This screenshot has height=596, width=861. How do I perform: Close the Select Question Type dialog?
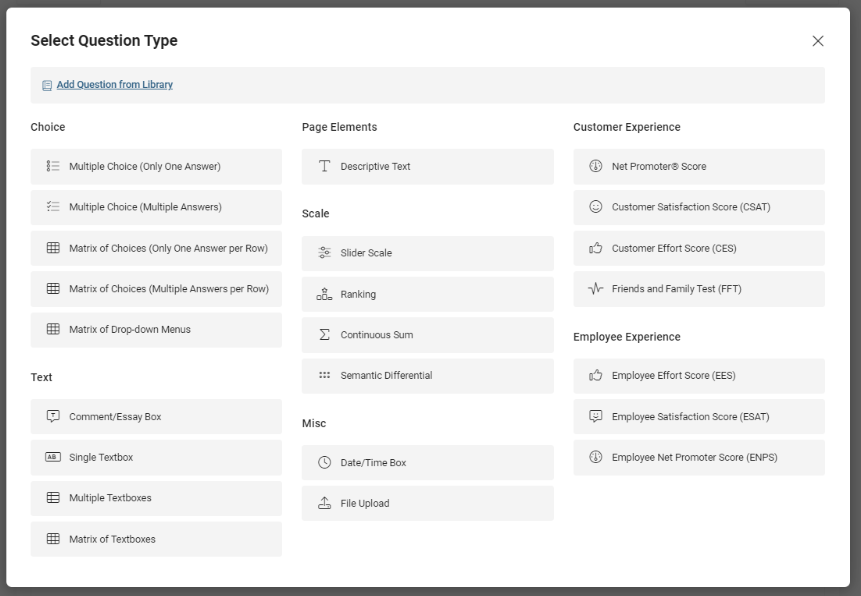click(x=818, y=41)
